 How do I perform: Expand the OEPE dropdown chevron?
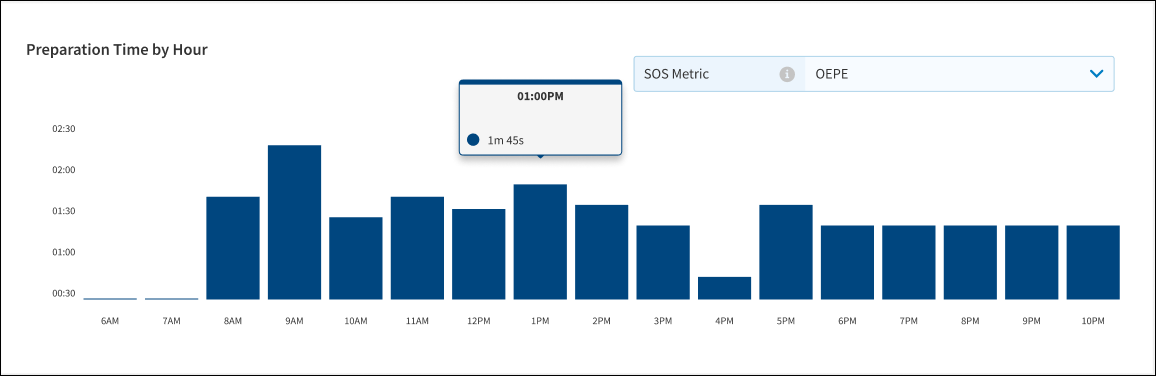click(1096, 74)
